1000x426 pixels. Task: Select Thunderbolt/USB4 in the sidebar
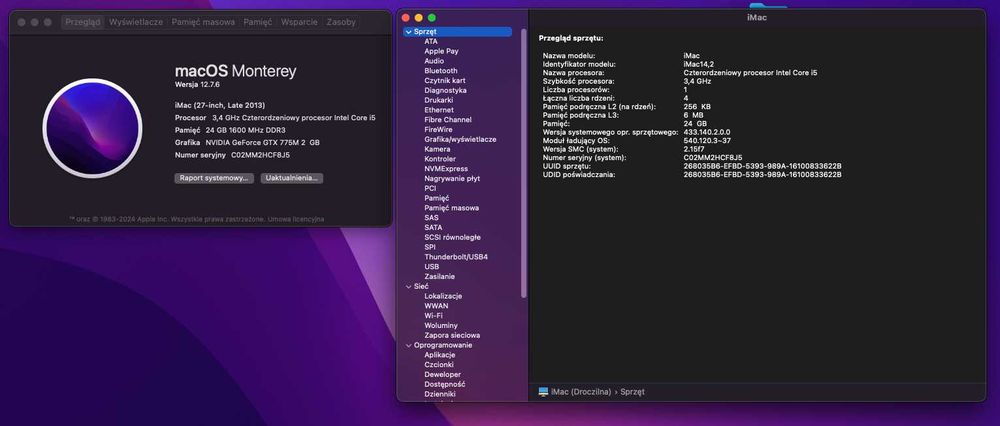455,257
